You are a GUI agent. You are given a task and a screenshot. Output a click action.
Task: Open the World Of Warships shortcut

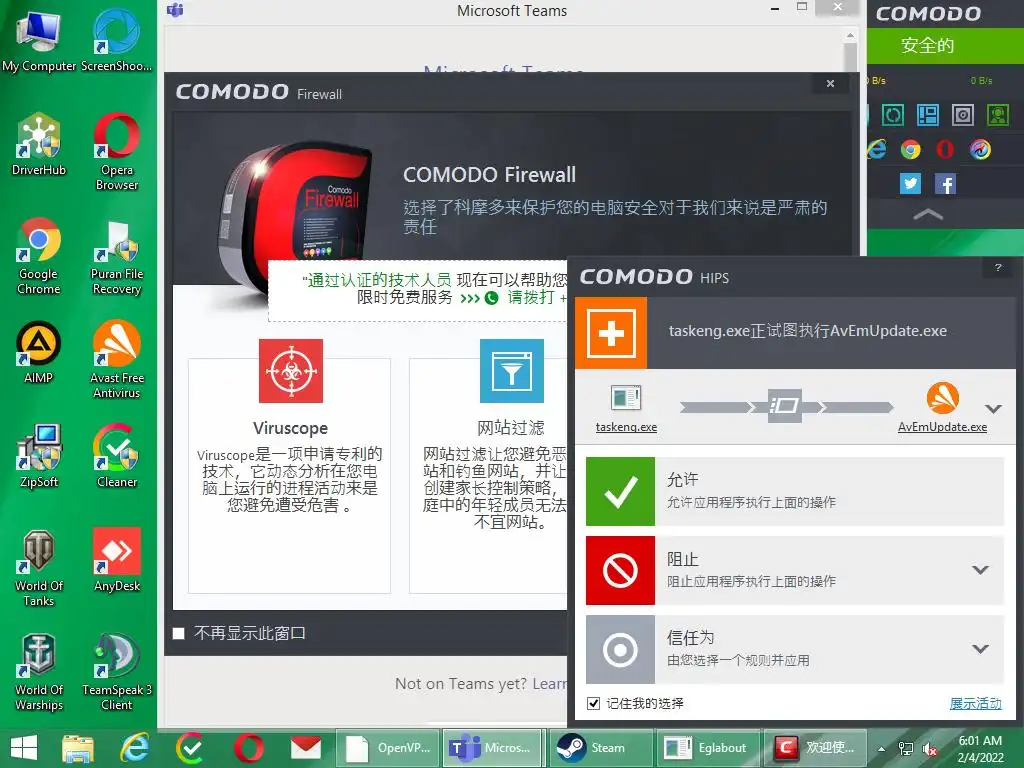(39, 672)
